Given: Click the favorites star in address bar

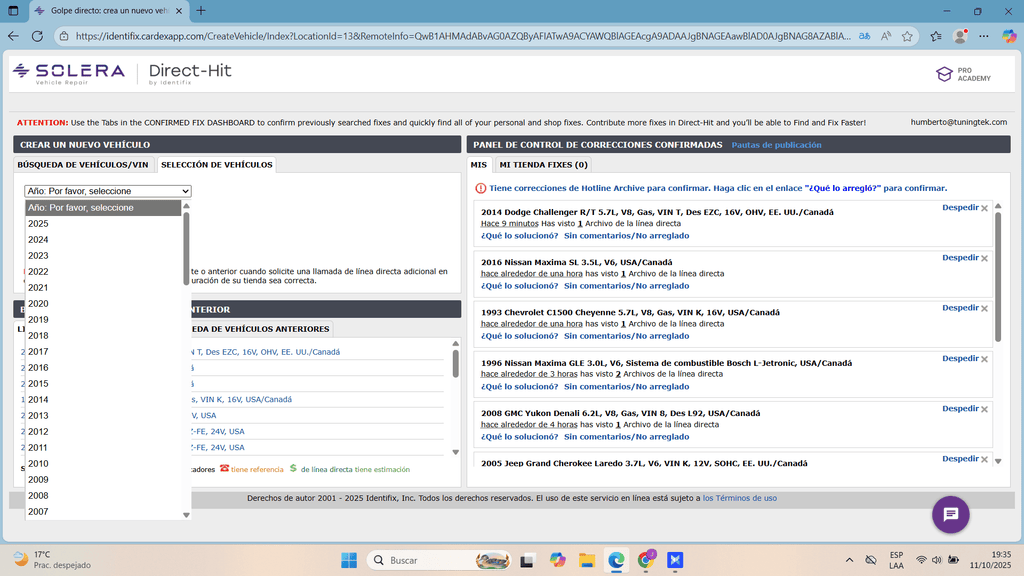Looking at the screenshot, I should pos(907,36).
